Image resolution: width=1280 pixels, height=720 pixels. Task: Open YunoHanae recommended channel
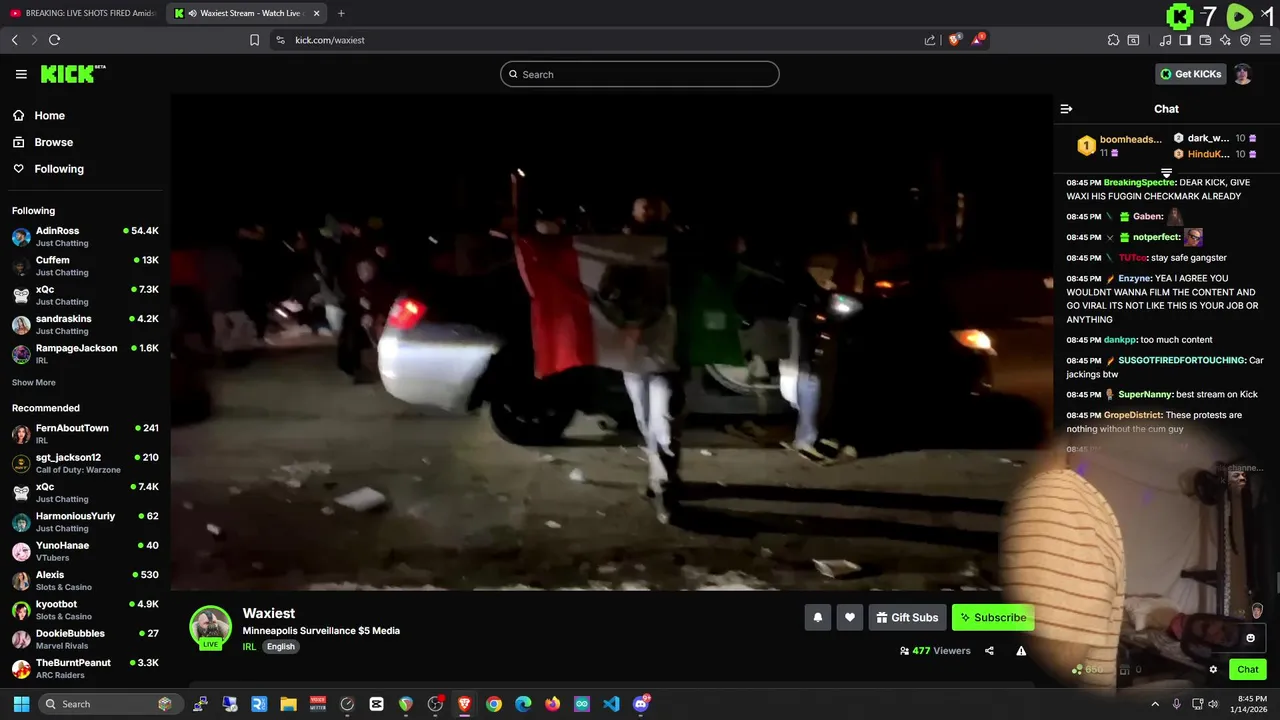(85, 551)
